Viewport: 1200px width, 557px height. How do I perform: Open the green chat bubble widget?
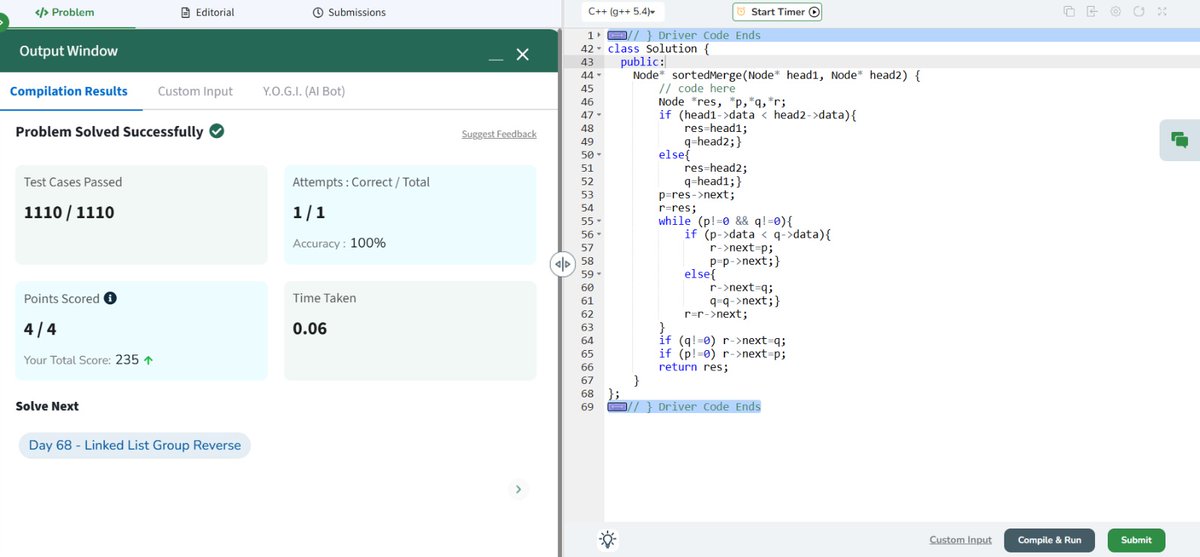pos(1180,140)
